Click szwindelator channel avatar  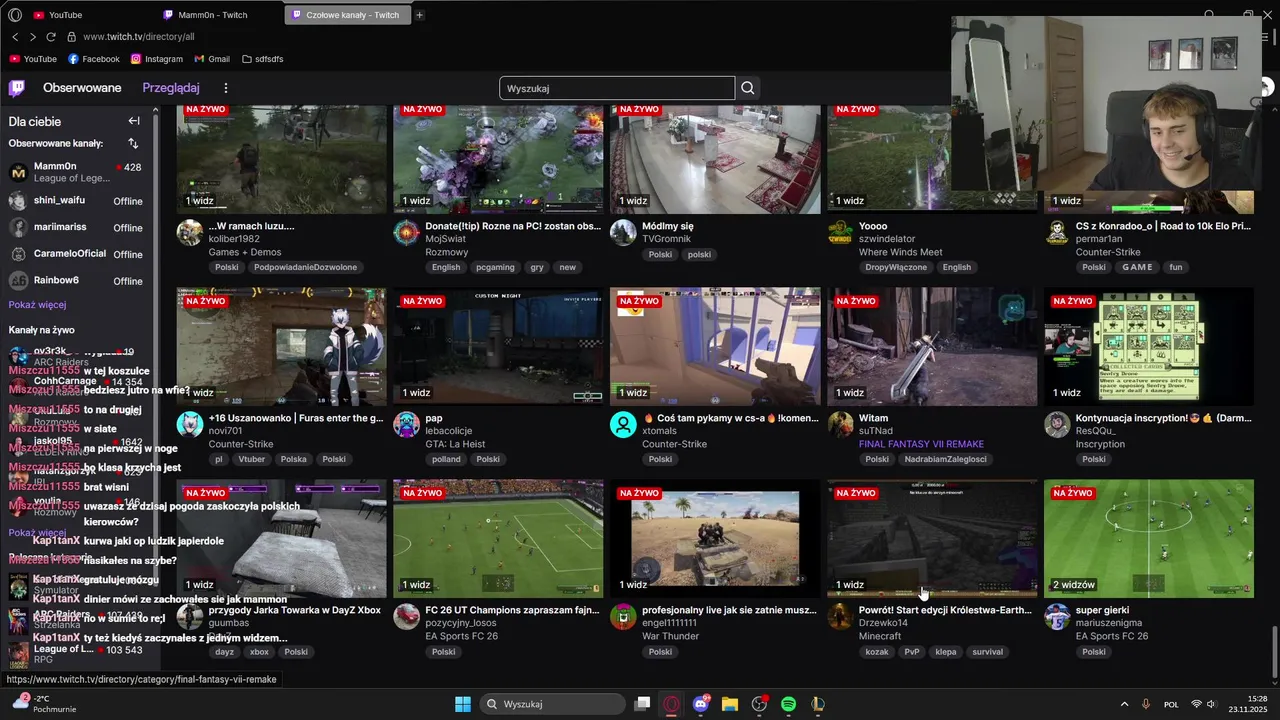(840, 233)
